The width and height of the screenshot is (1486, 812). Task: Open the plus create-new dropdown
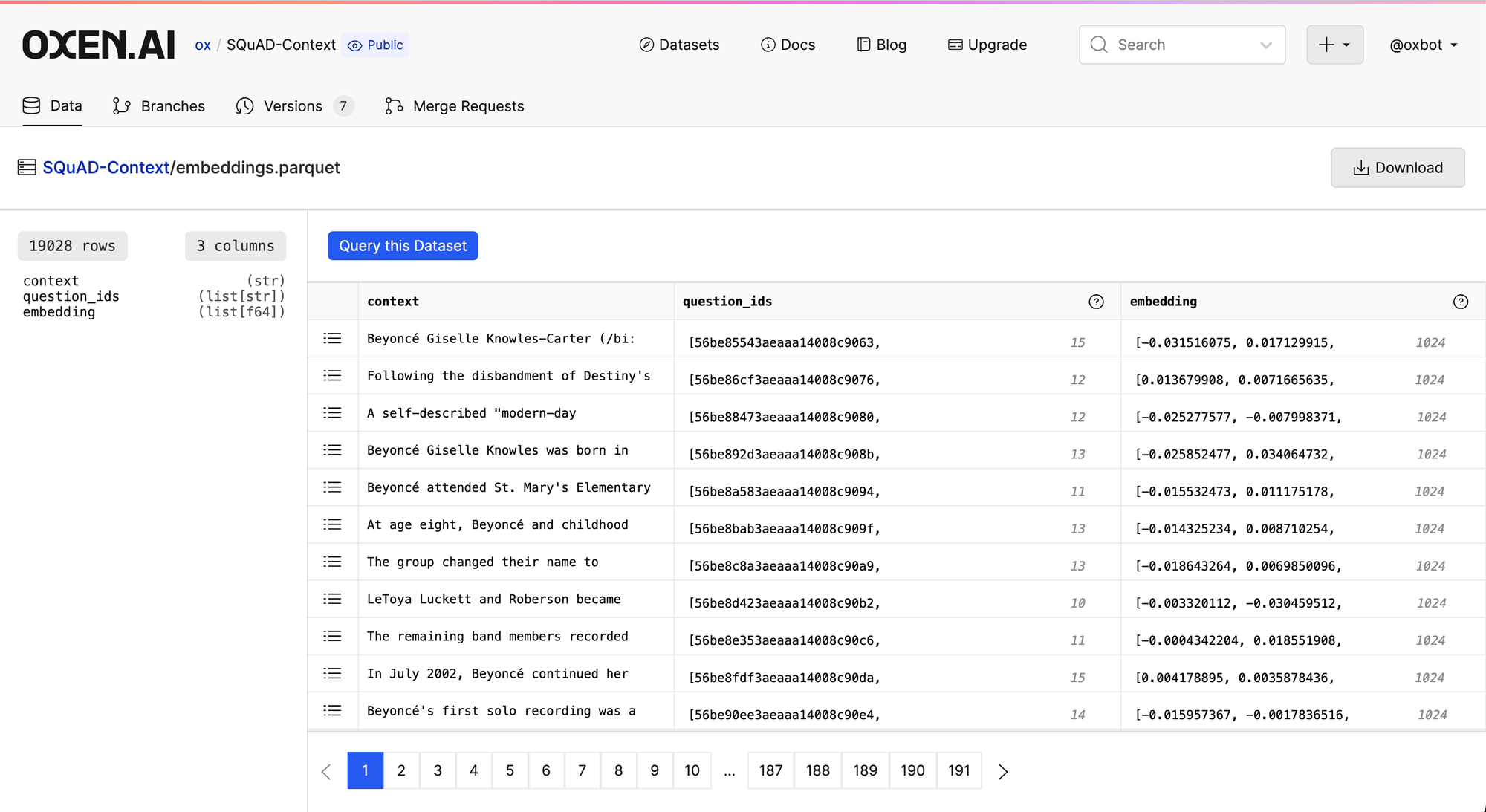[1334, 45]
